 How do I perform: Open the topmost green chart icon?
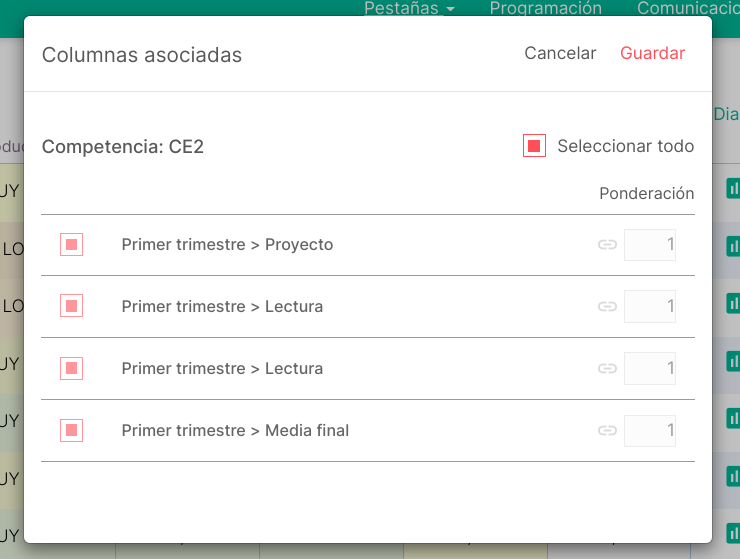pos(733,188)
